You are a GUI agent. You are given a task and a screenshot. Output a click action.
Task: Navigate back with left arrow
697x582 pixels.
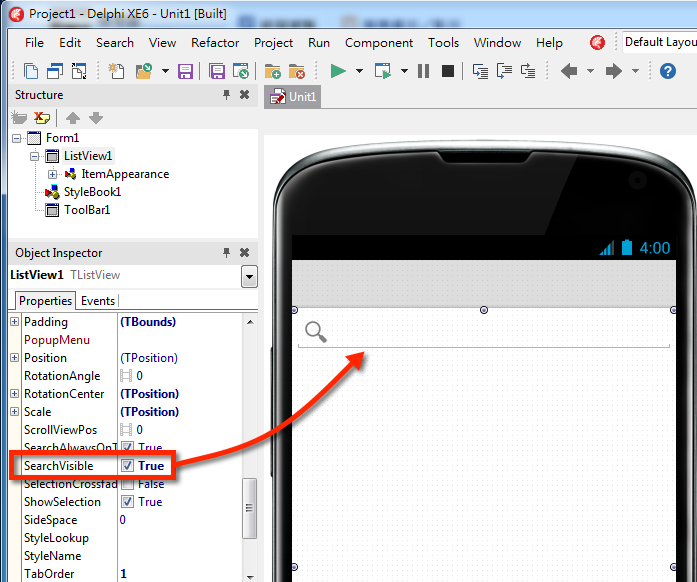(569, 71)
